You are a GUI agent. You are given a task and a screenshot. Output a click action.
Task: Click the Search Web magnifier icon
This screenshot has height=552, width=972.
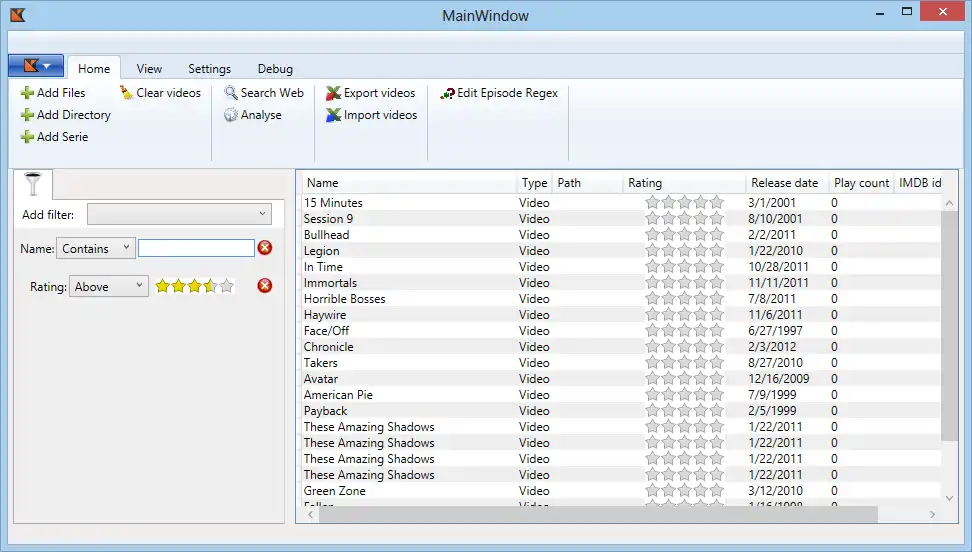231,93
